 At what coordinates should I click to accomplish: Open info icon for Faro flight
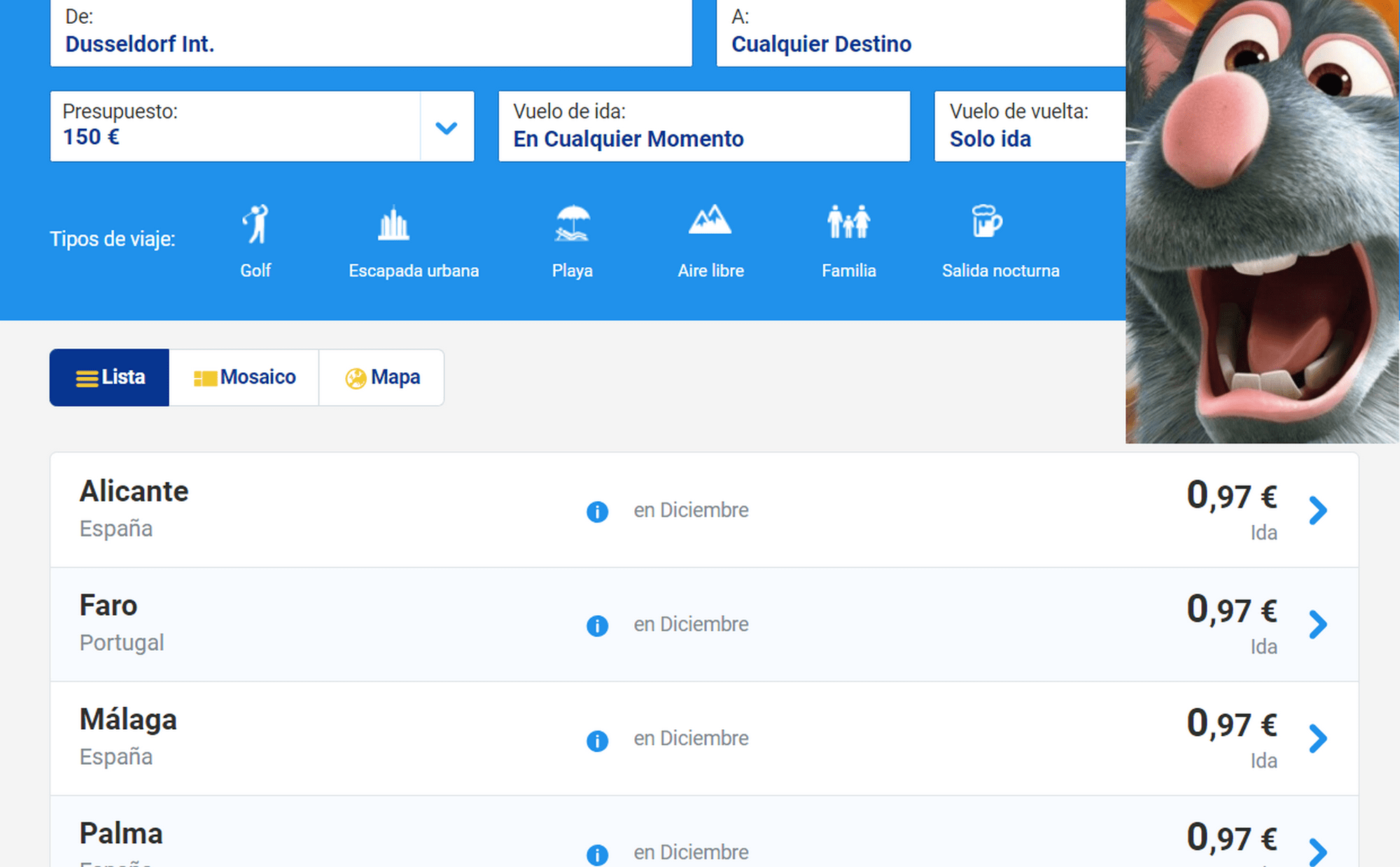[x=597, y=626]
